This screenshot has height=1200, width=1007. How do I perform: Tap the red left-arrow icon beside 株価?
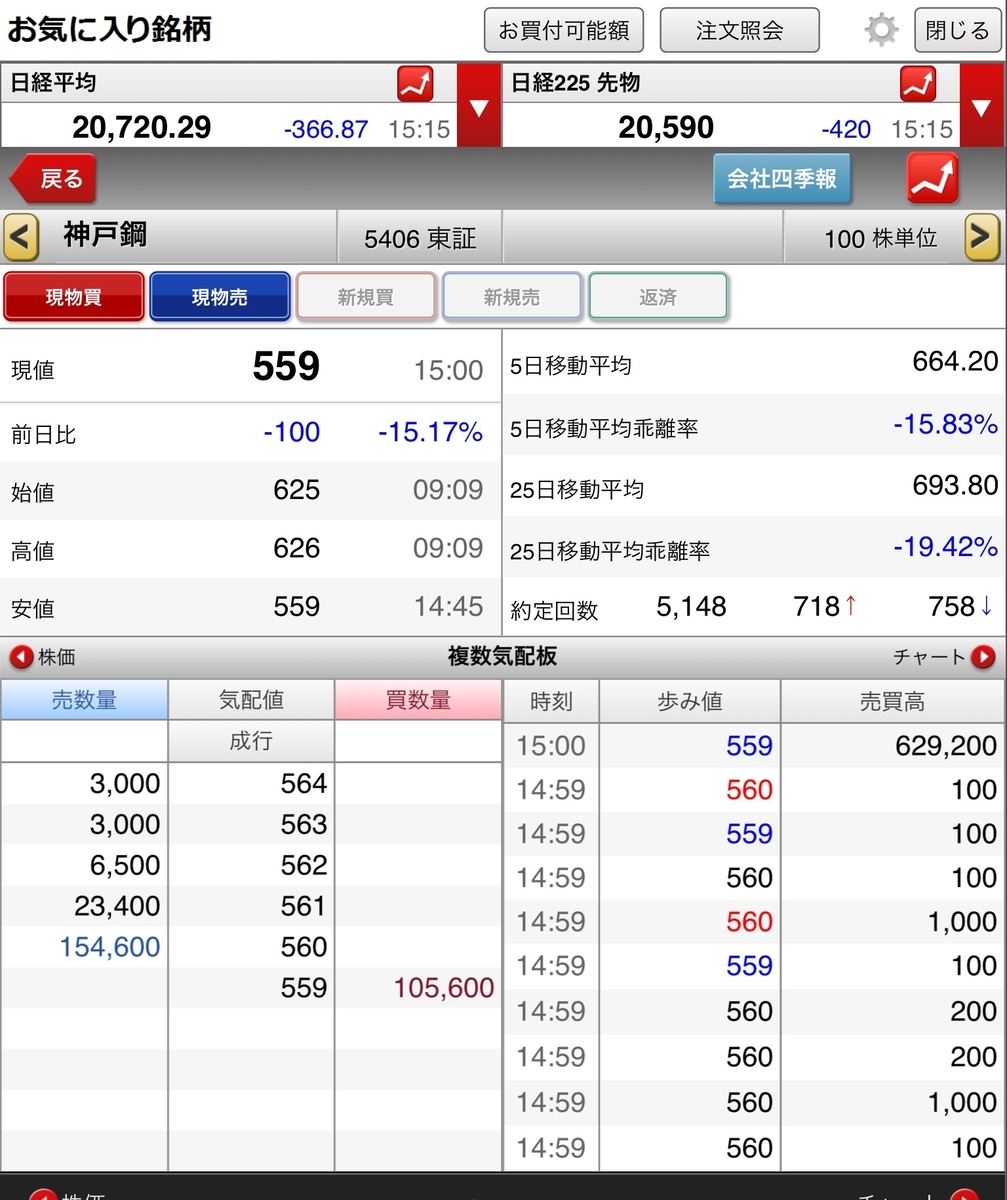(21, 657)
